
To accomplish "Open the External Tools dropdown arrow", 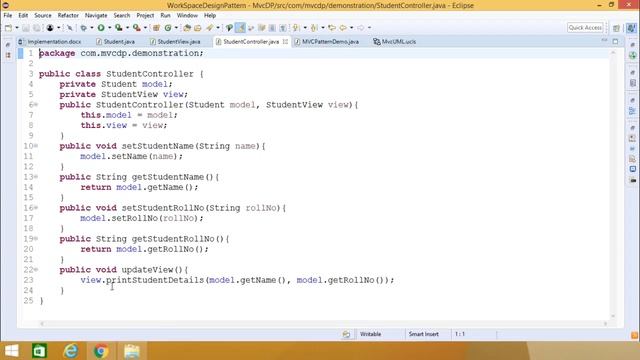I will (x=145, y=28).
